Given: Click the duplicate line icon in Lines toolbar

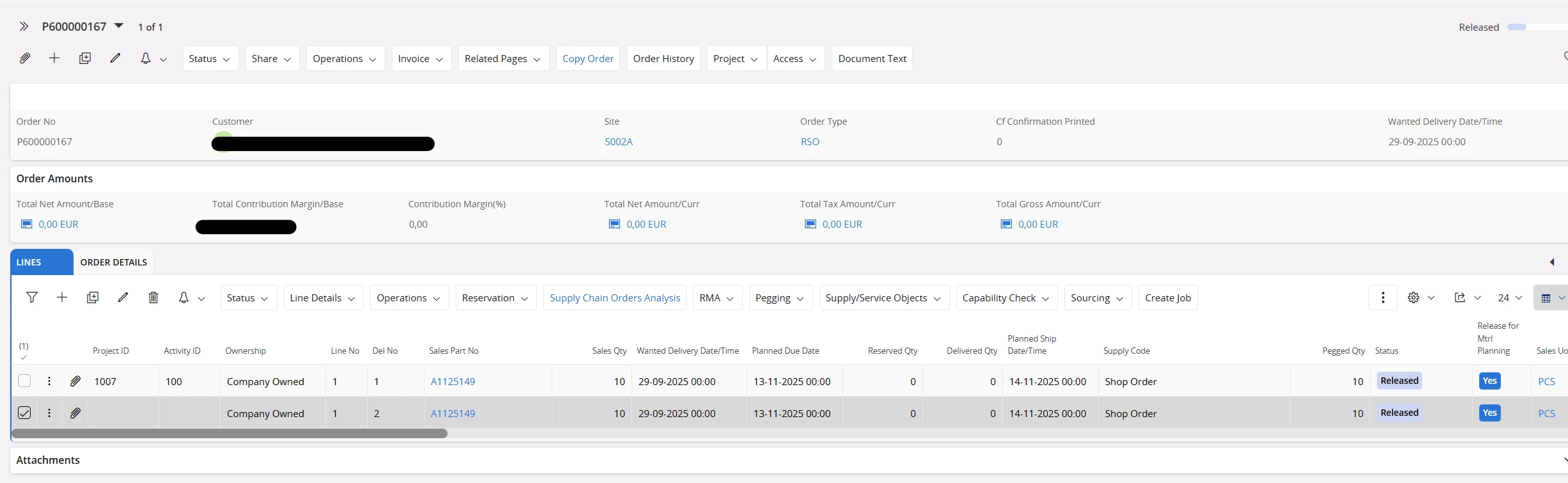Looking at the screenshot, I should pyautogui.click(x=93, y=297).
